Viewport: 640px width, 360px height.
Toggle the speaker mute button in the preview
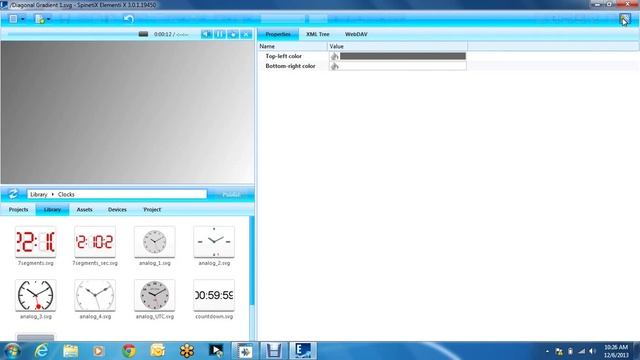pos(207,34)
